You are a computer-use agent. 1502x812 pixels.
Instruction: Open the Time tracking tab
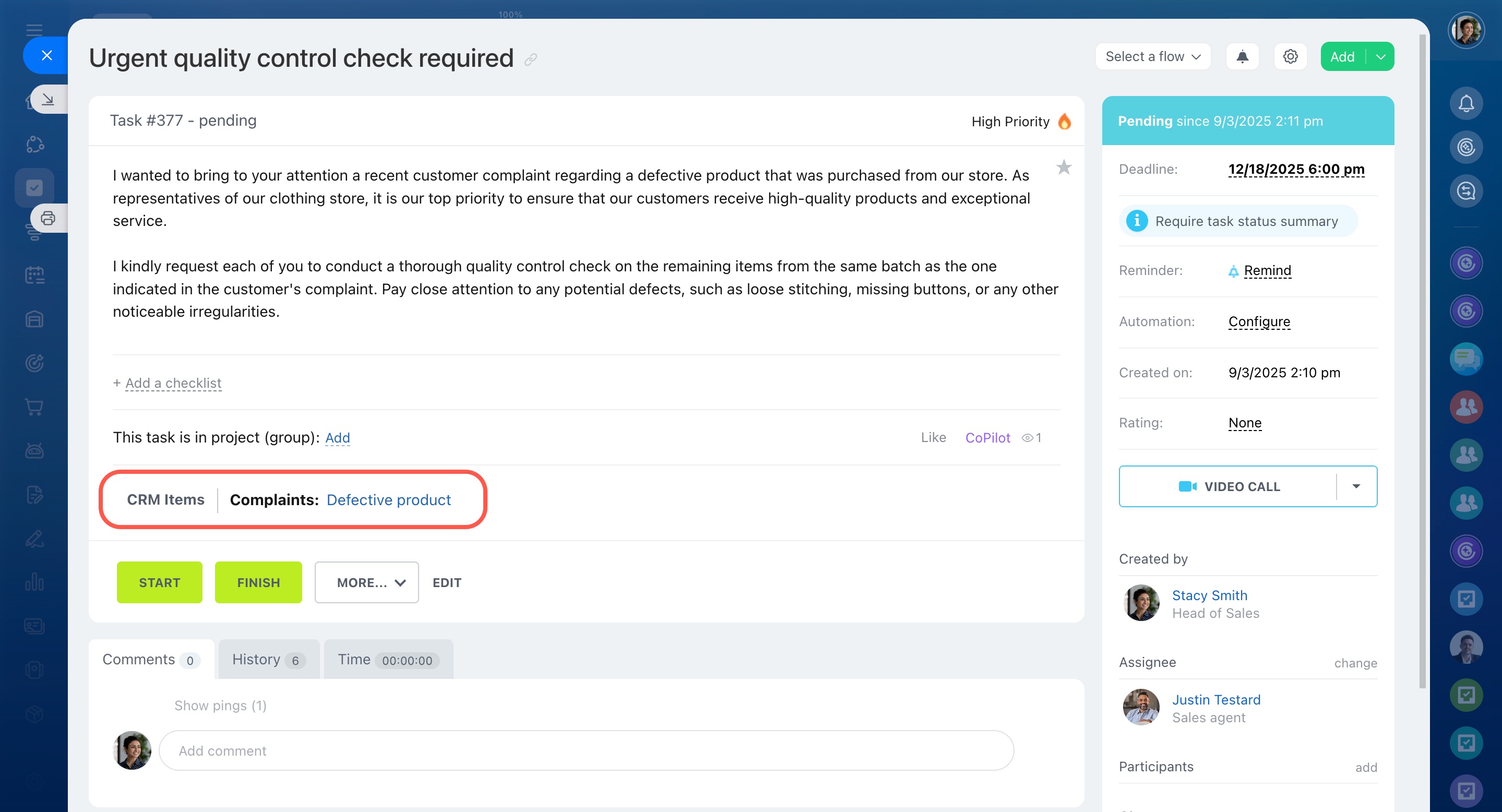(x=388, y=659)
